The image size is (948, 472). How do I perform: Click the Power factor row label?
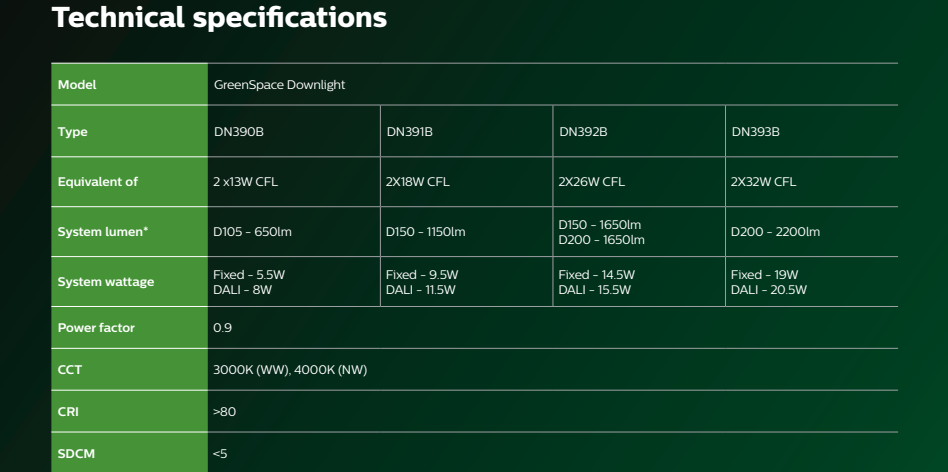pyautogui.click(x=96, y=327)
